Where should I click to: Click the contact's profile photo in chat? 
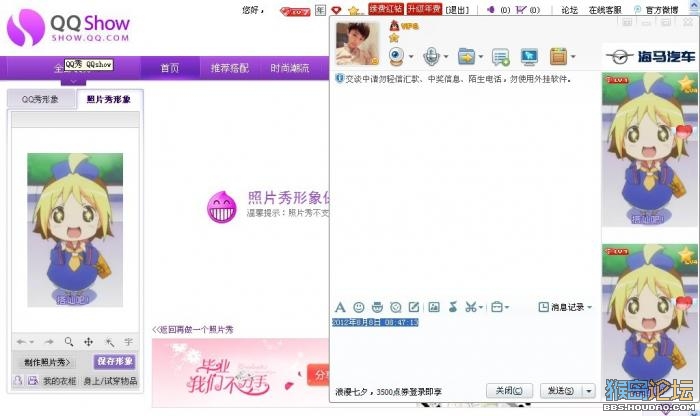tap(358, 44)
